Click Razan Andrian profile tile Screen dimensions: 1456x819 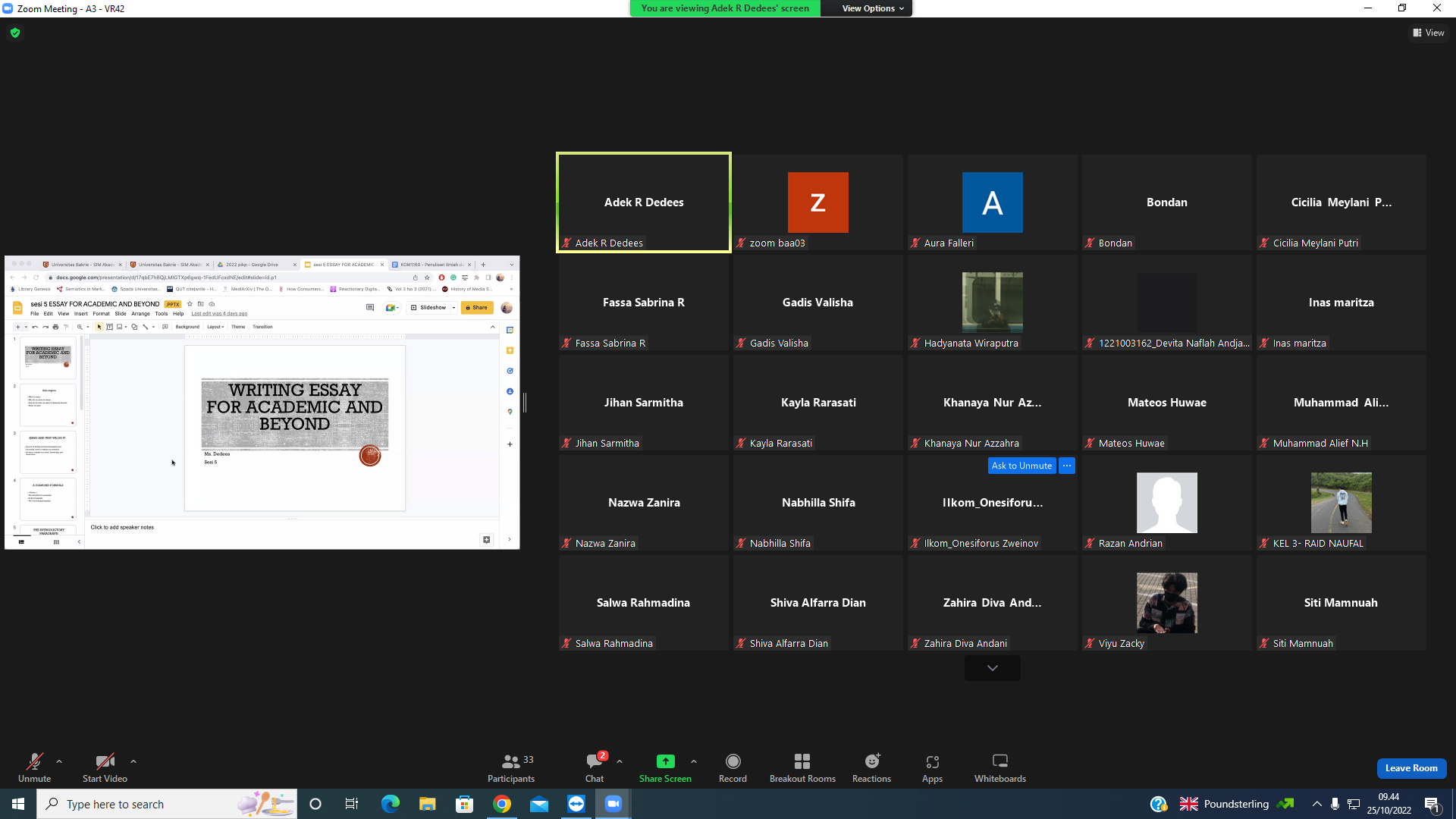1166,503
